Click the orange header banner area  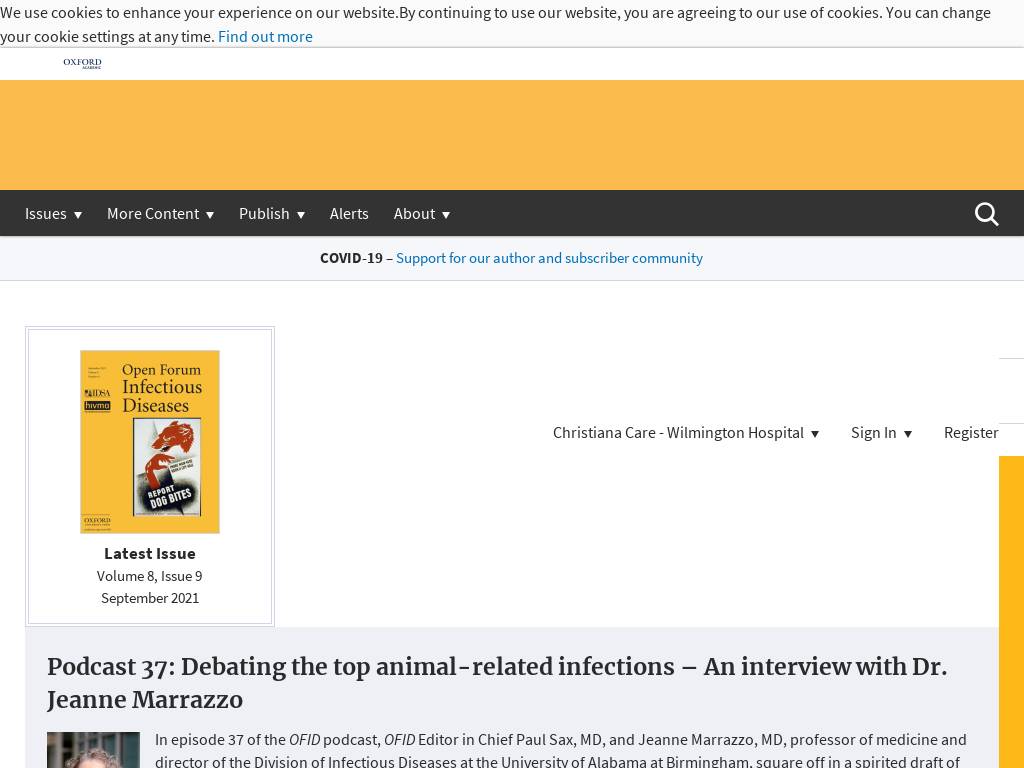click(512, 135)
